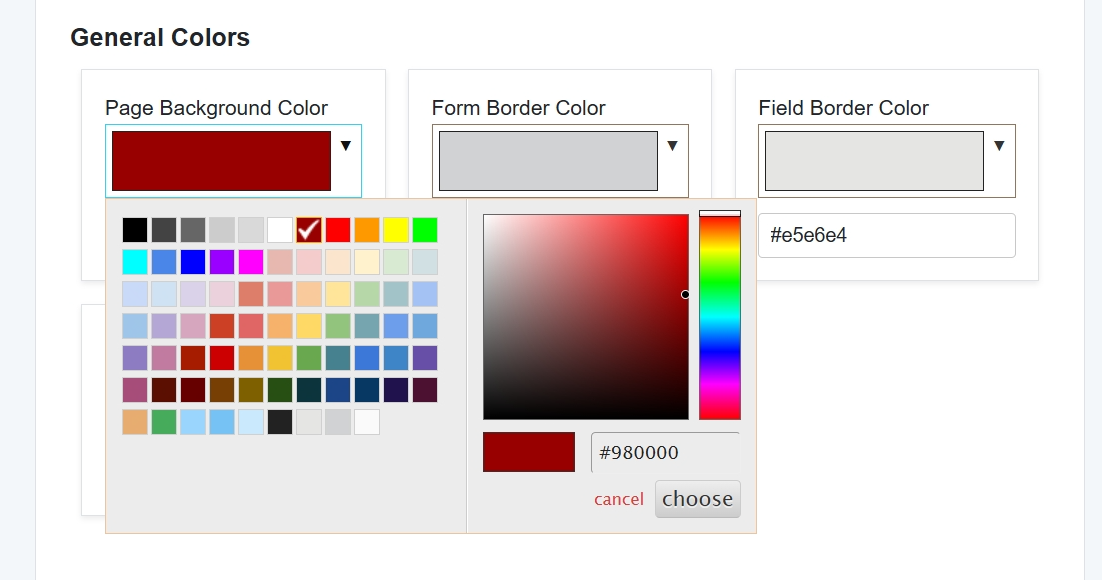The width and height of the screenshot is (1102, 580).
Task: Select the black swatch in palette
Action: click(135, 230)
